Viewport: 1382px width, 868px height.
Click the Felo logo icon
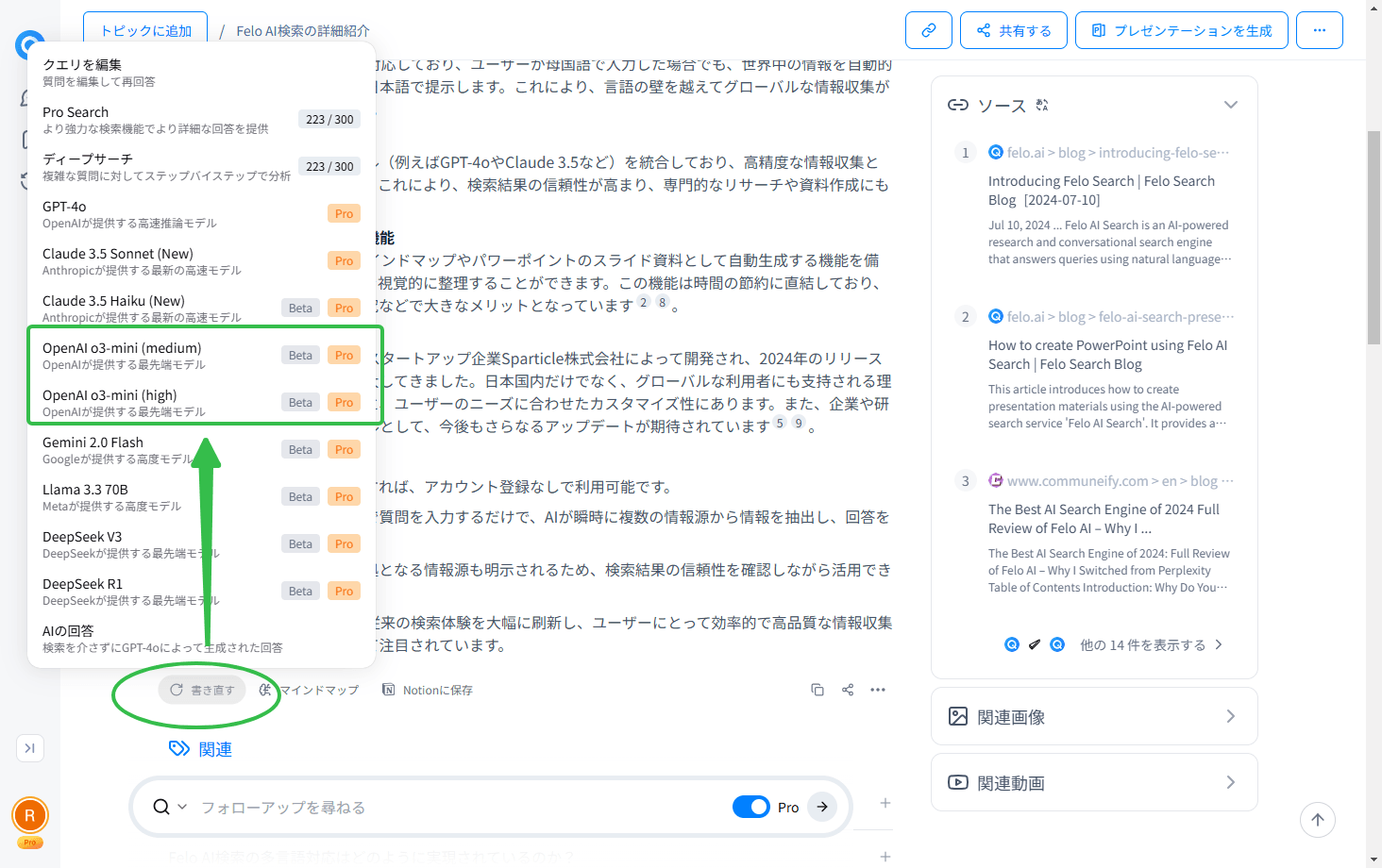30,44
